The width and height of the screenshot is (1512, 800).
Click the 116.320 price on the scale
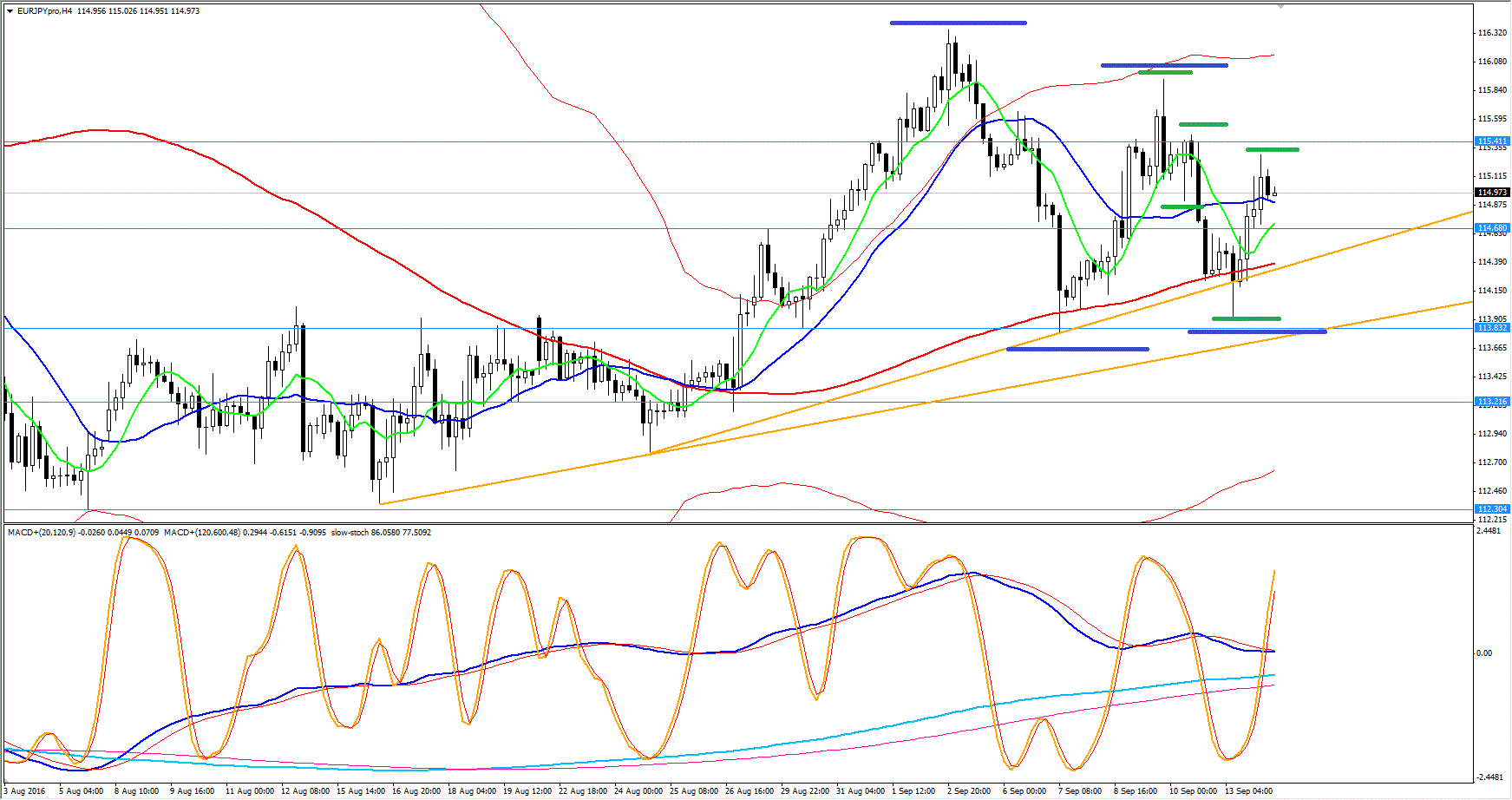pyautogui.click(x=1491, y=33)
